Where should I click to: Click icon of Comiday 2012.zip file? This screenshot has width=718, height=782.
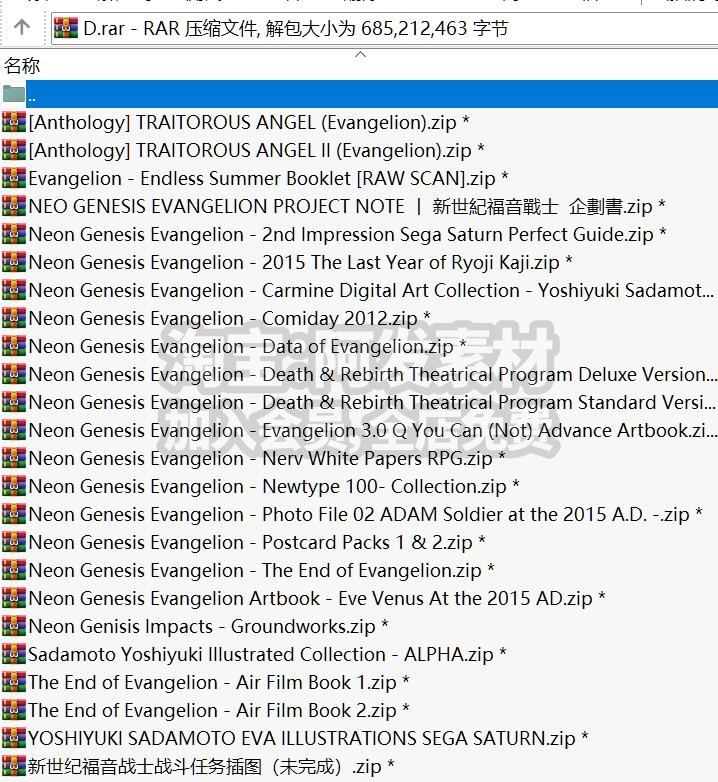pos(13,318)
